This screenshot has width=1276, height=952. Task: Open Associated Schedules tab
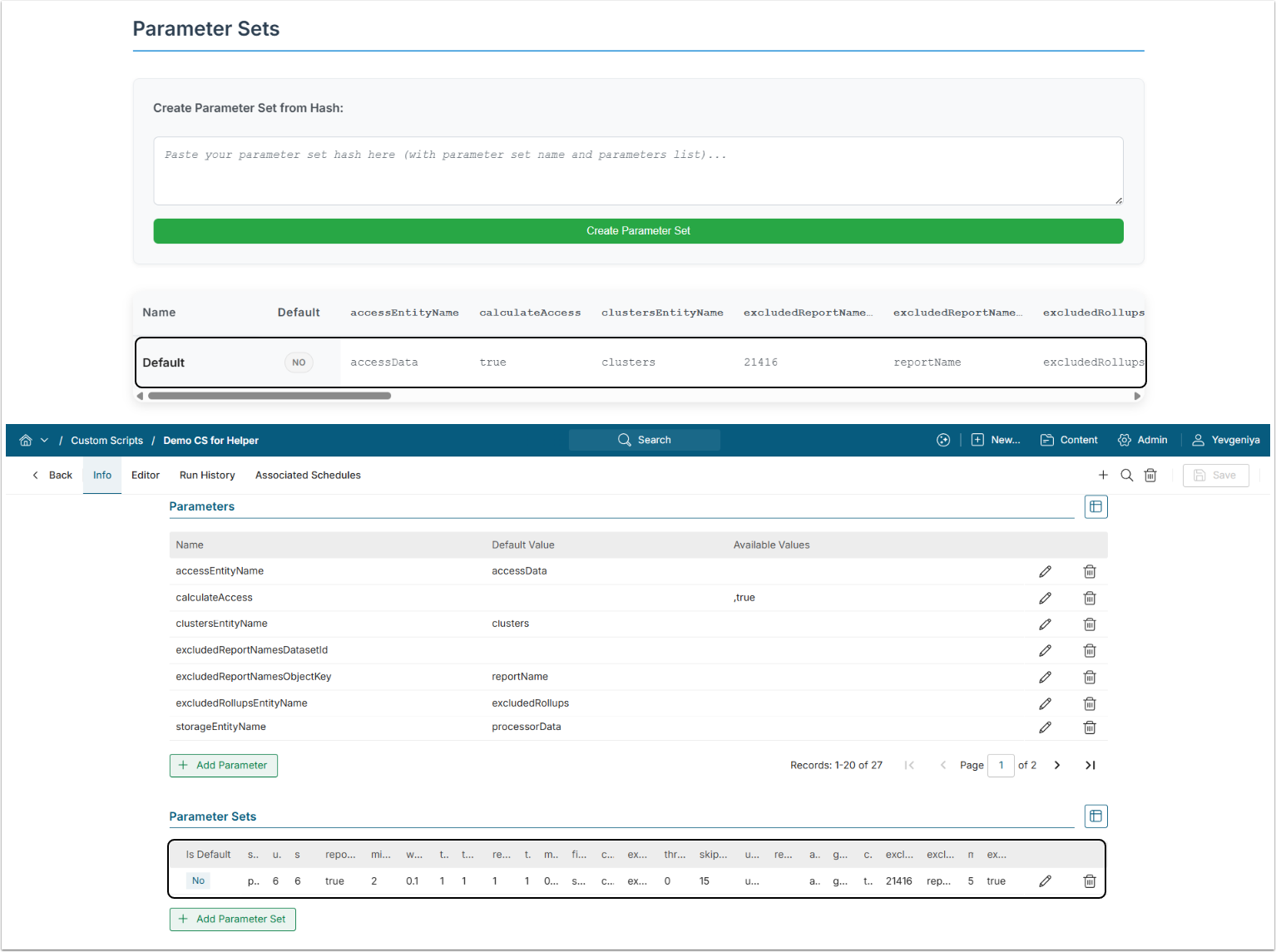click(308, 476)
